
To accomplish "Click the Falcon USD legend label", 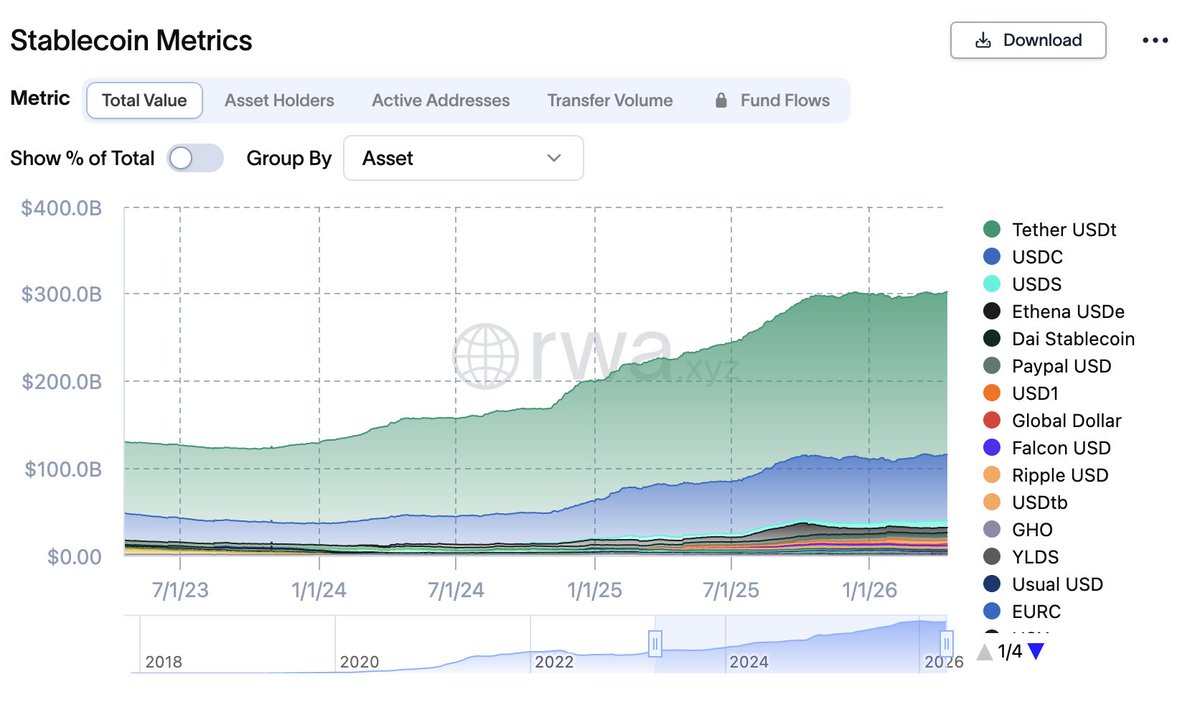I will (1061, 448).
